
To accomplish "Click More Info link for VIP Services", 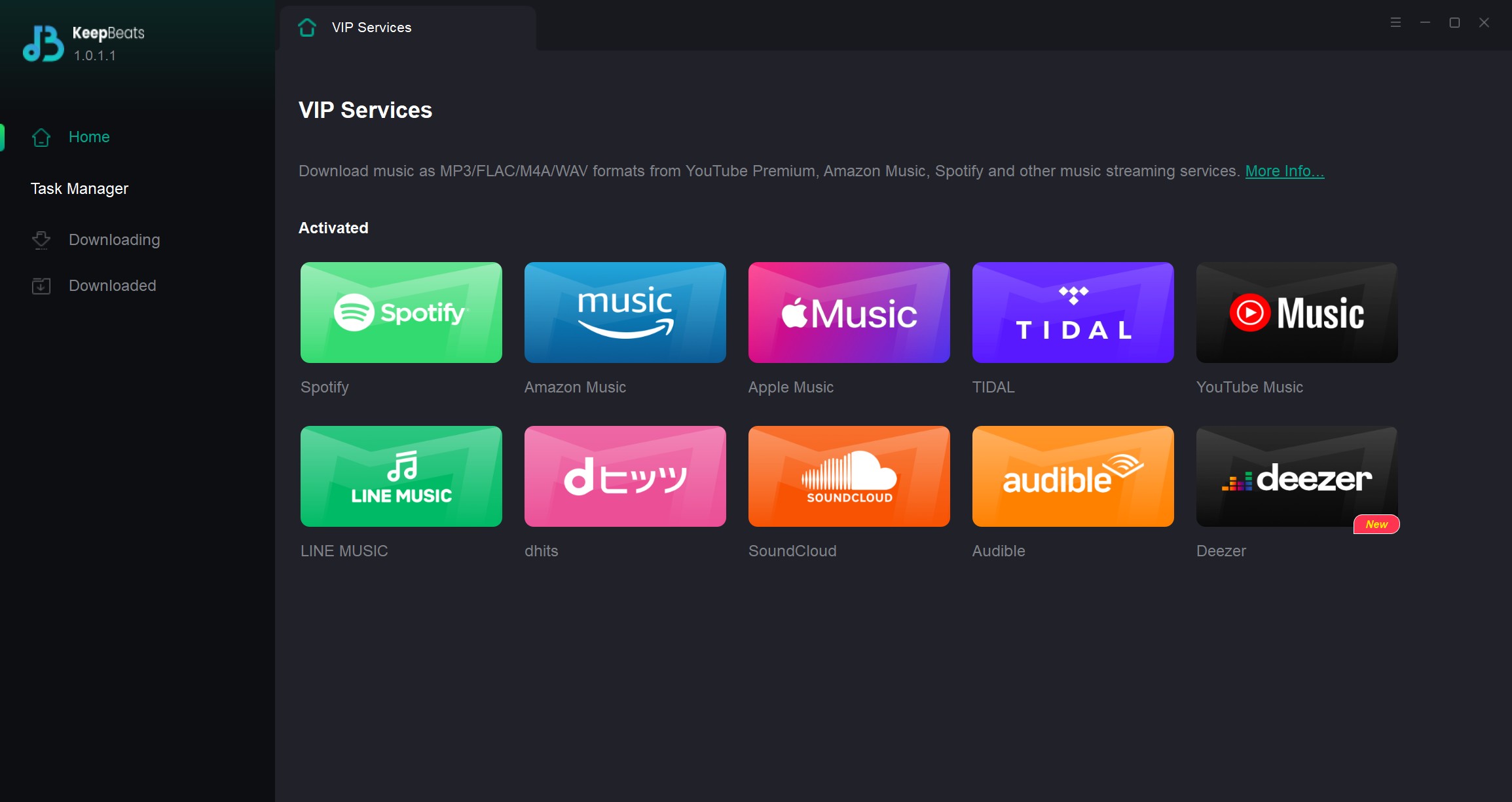I will point(1285,171).
